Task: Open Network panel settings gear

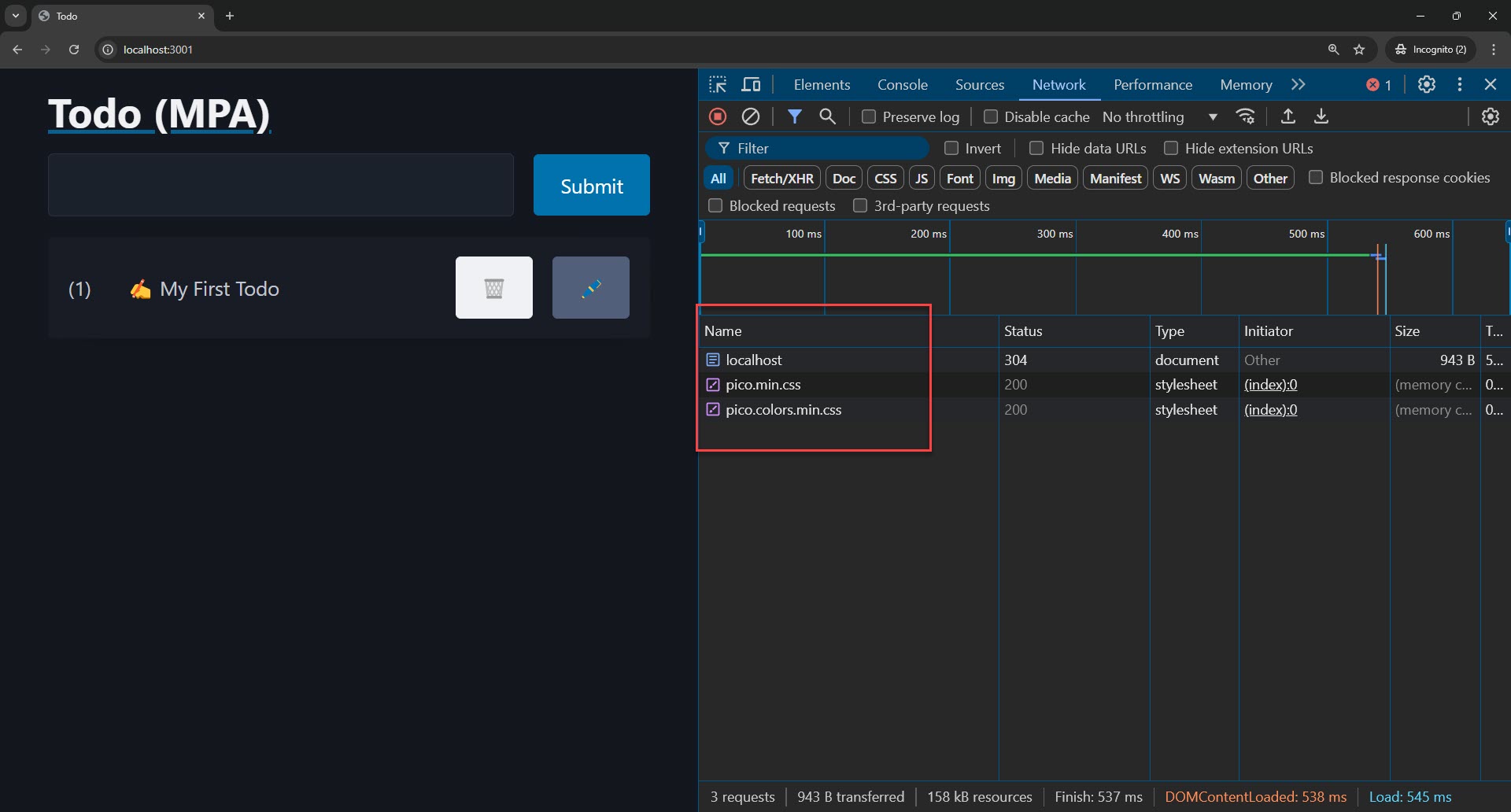Action: pos(1491,116)
